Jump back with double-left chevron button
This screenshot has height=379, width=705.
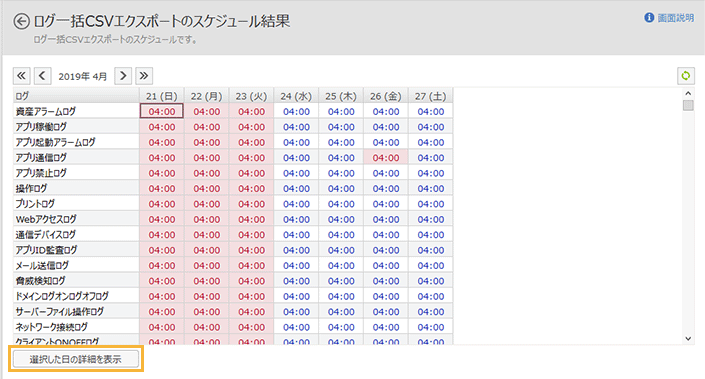point(21,76)
